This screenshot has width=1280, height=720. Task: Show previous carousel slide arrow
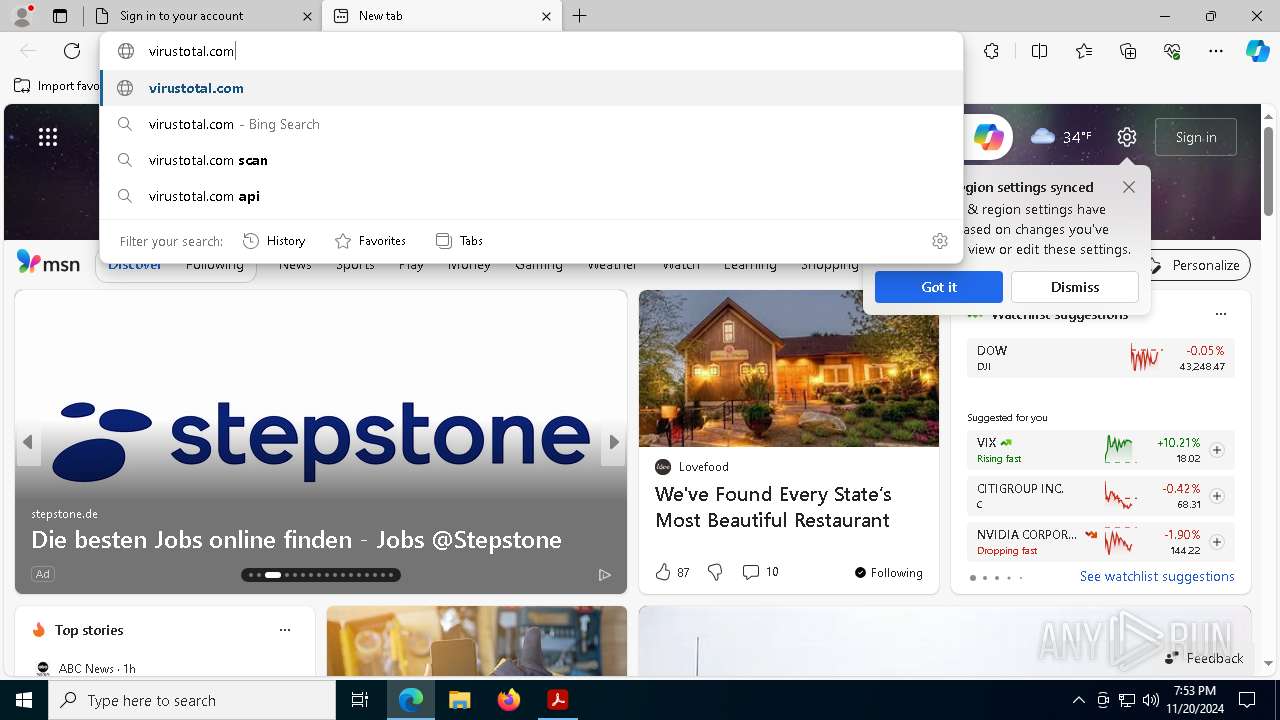pos(28,442)
